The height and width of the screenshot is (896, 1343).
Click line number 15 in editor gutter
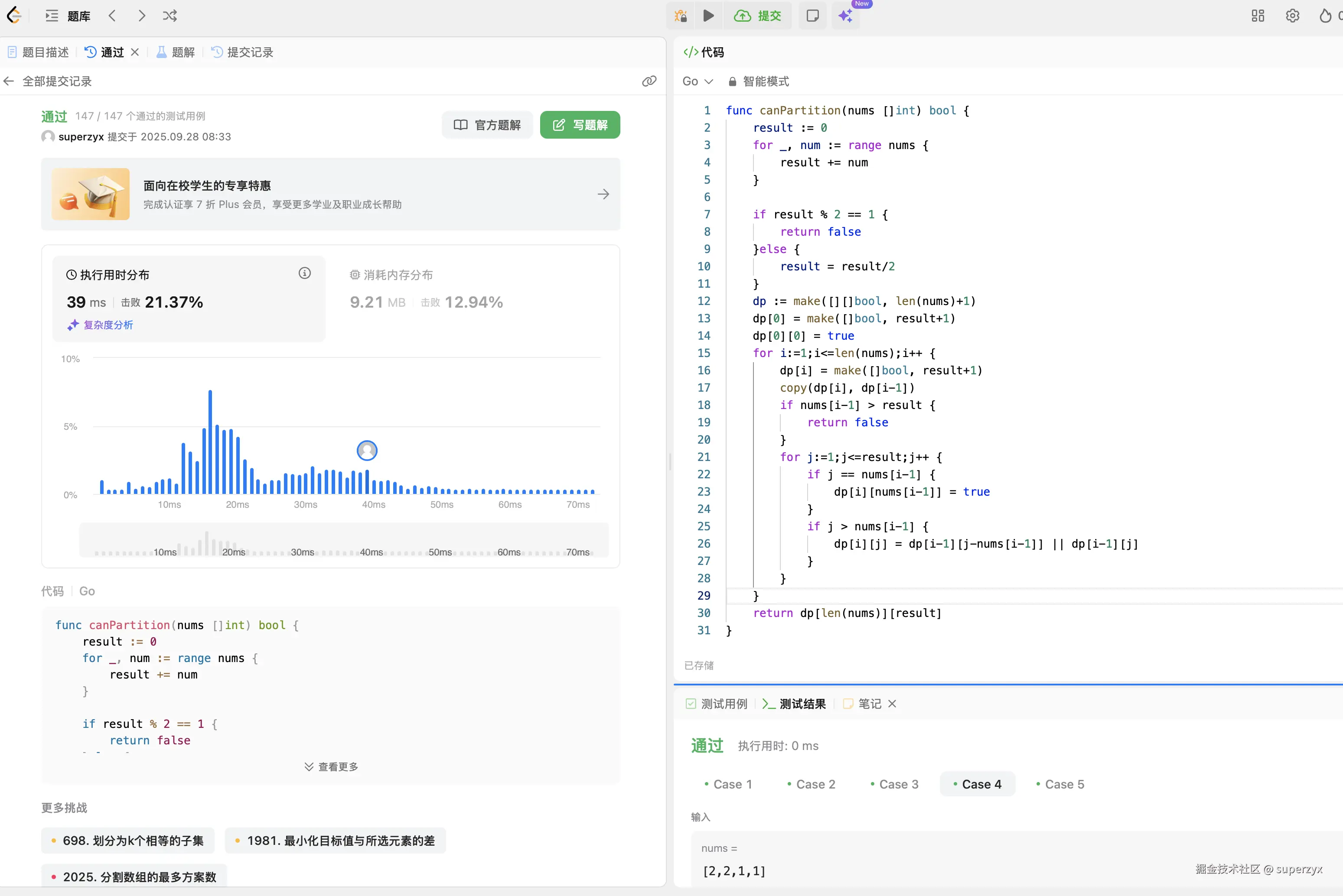(x=704, y=353)
